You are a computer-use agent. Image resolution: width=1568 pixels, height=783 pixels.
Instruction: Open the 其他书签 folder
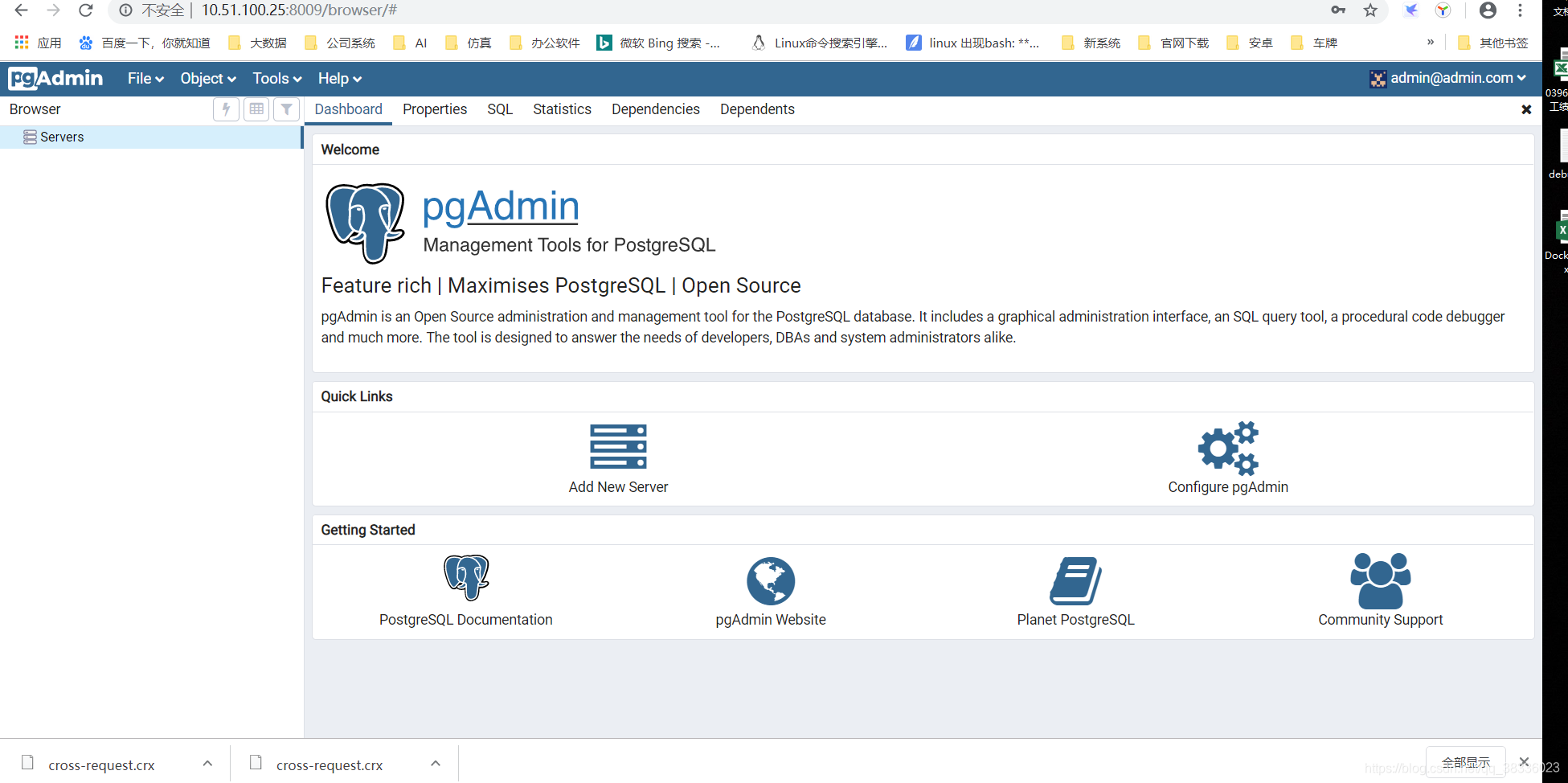pos(1493,43)
